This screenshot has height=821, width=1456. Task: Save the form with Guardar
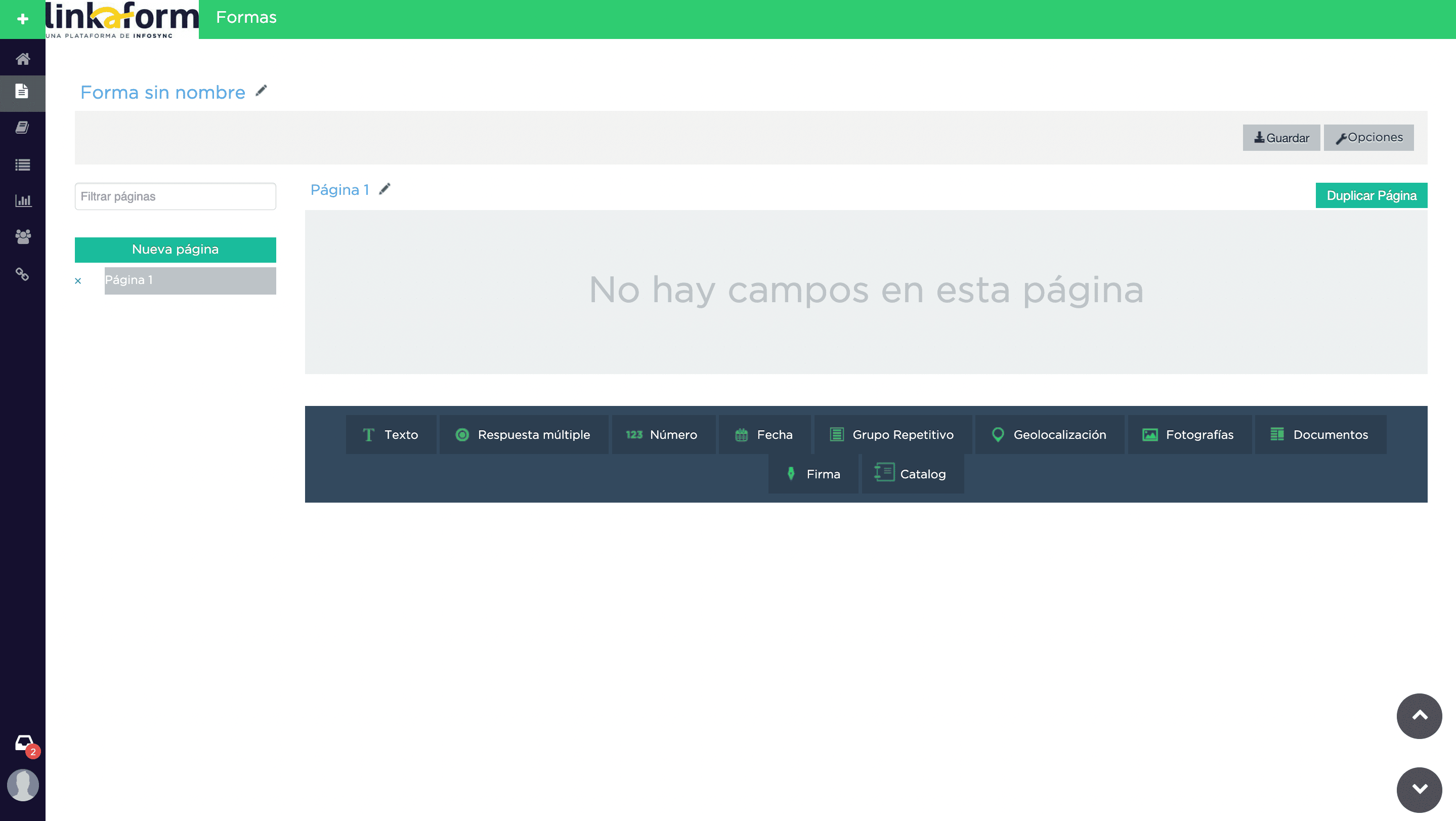point(1281,137)
